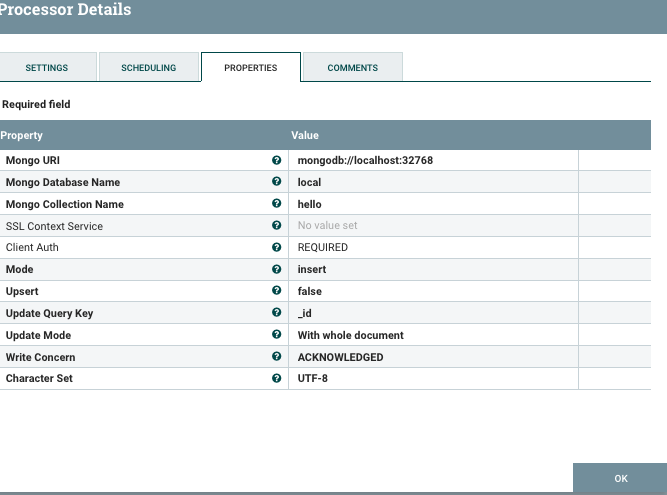Switch to the Settings tab
667x495 pixels.
(x=47, y=68)
